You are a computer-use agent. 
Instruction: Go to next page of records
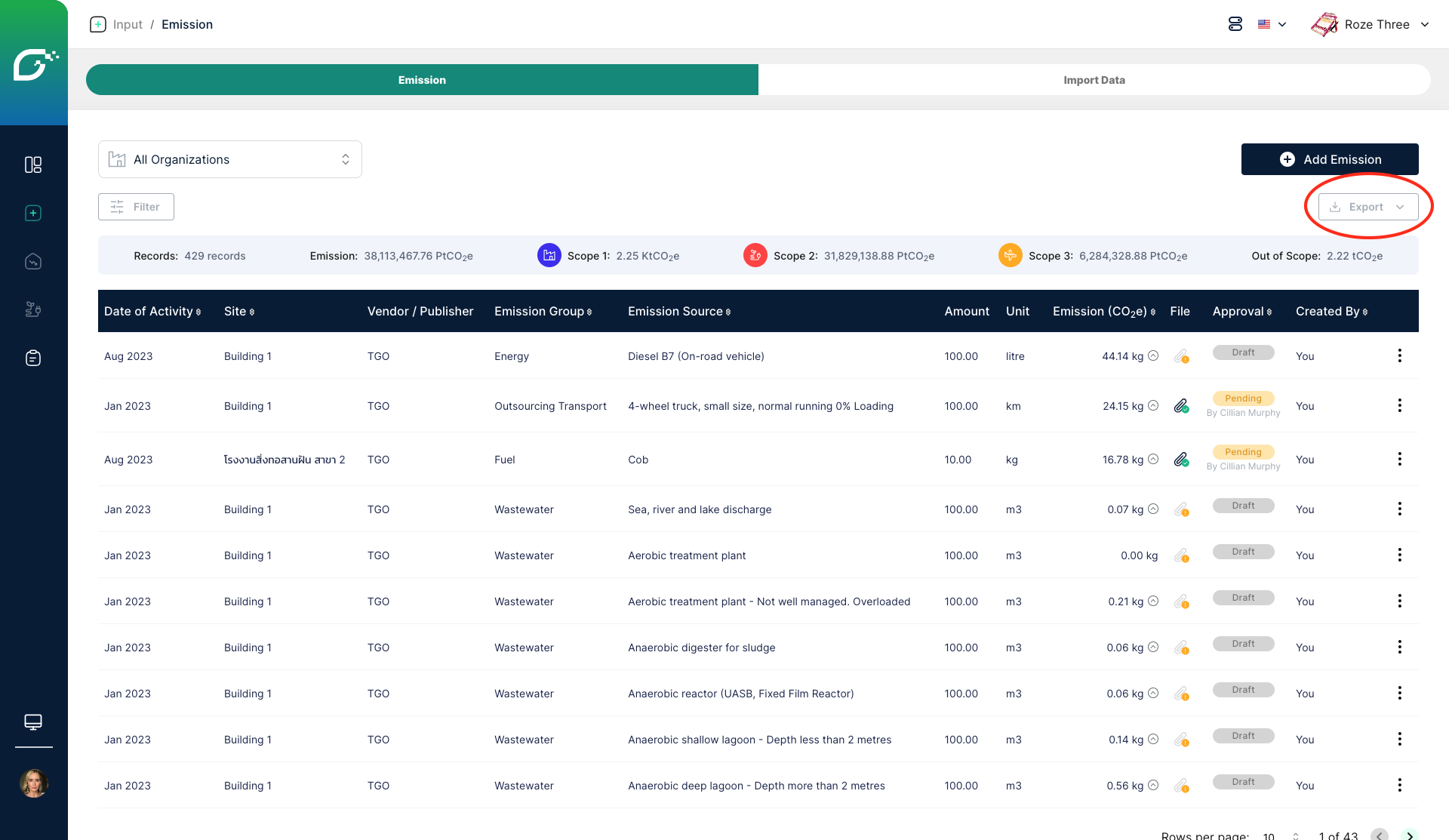coord(1409,835)
